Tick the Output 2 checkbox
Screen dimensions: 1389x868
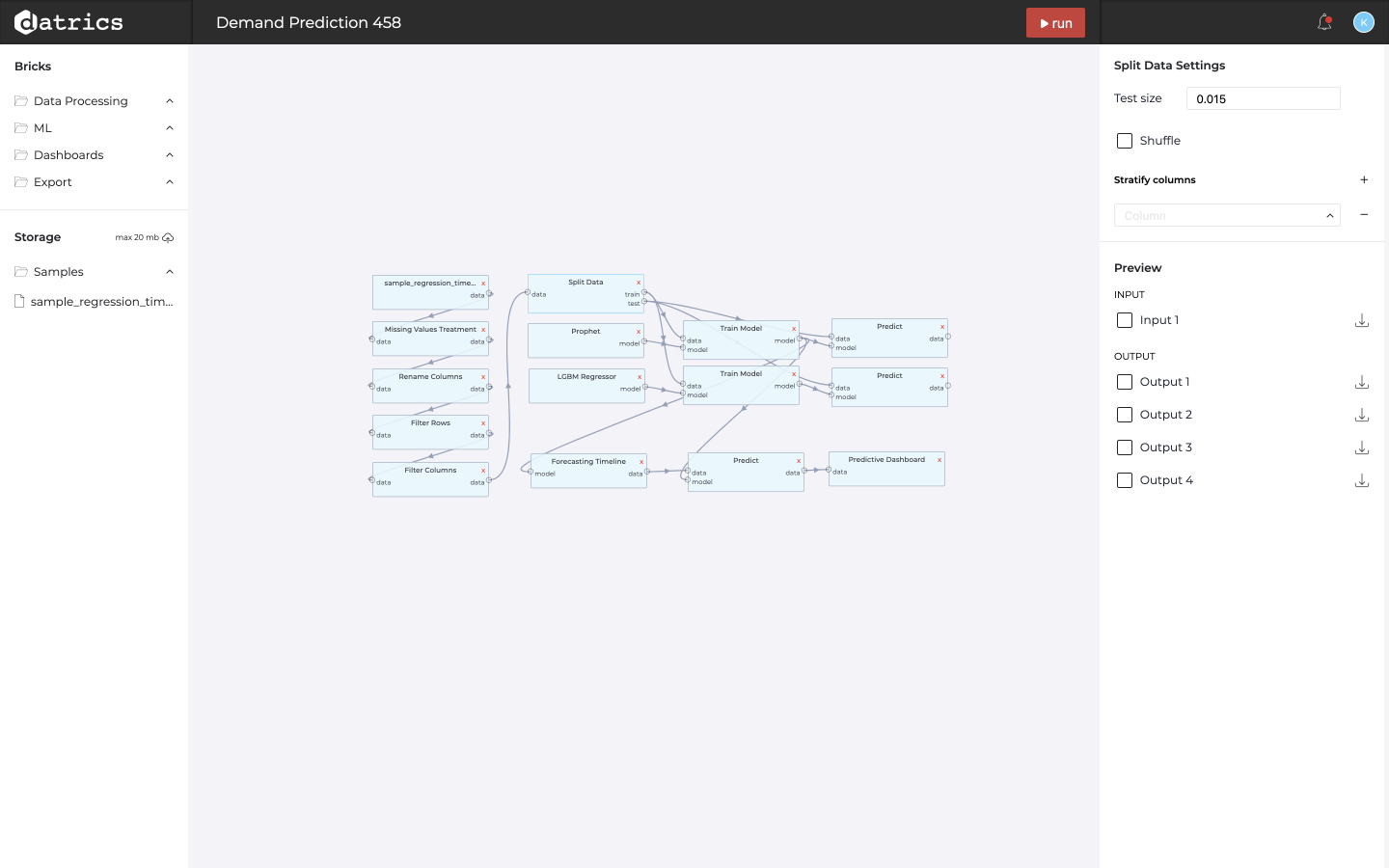1125,415
